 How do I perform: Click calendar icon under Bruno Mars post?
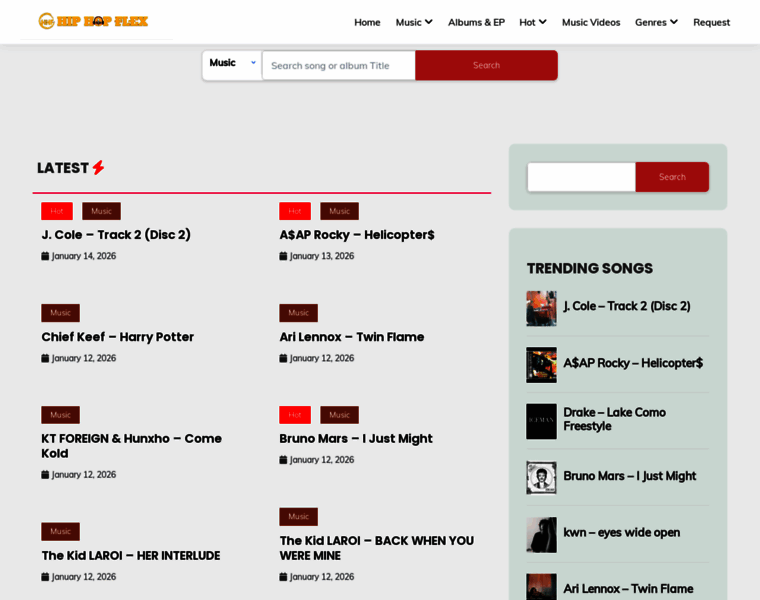[283, 459]
